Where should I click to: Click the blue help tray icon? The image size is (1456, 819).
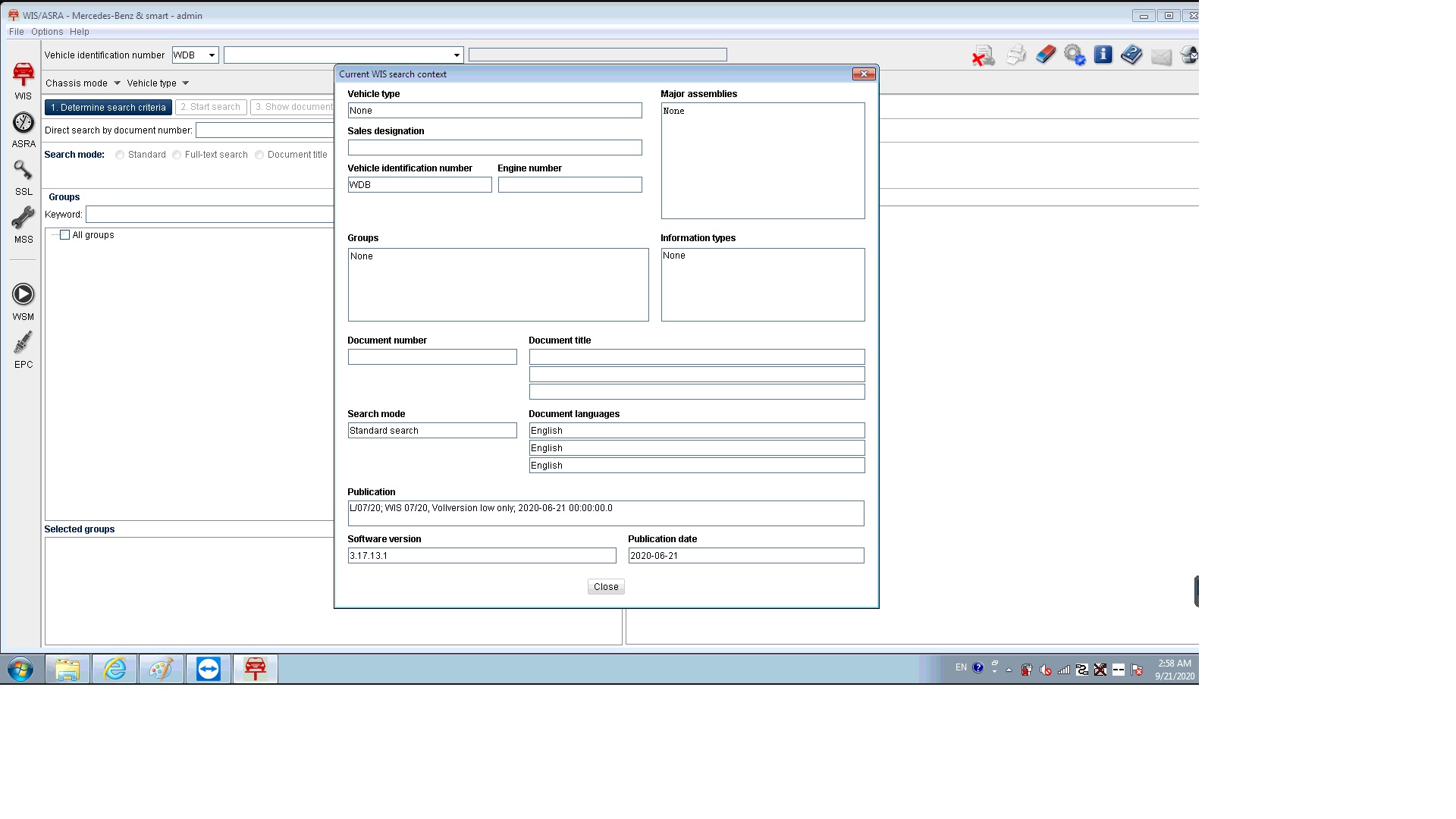coord(978,668)
